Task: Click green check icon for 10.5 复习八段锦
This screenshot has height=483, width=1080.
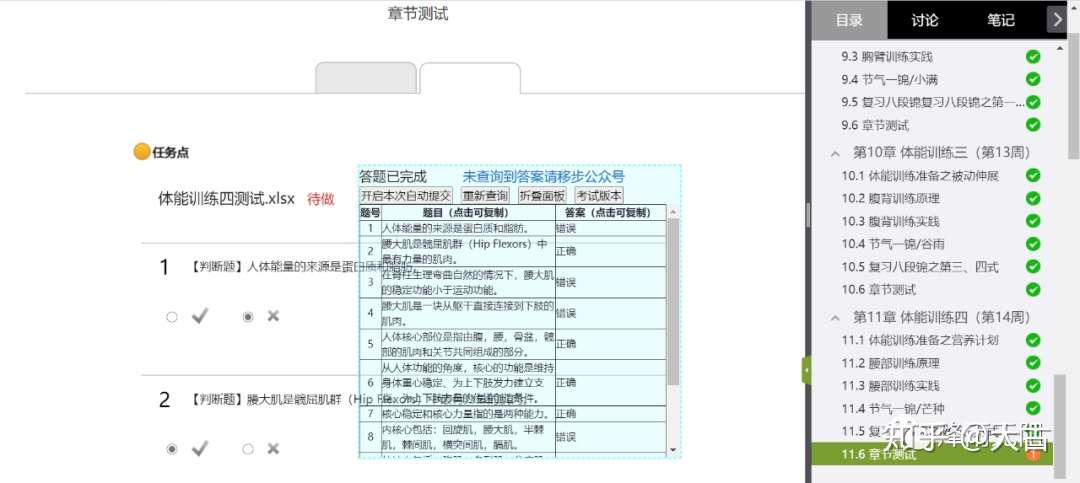Action: pyautogui.click(x=1032, y=267)
